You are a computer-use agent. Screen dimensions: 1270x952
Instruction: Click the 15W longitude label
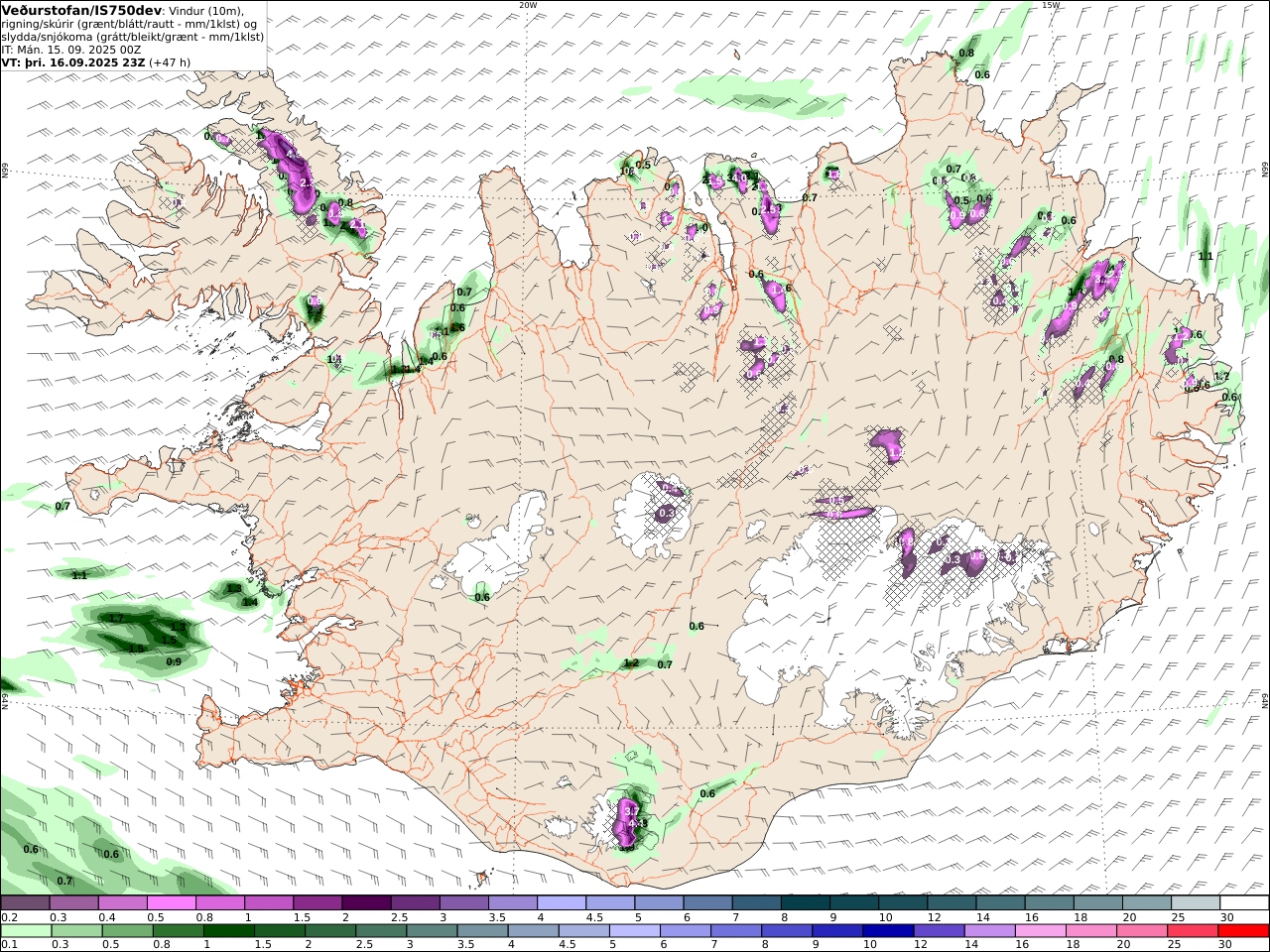(1051, 5)
